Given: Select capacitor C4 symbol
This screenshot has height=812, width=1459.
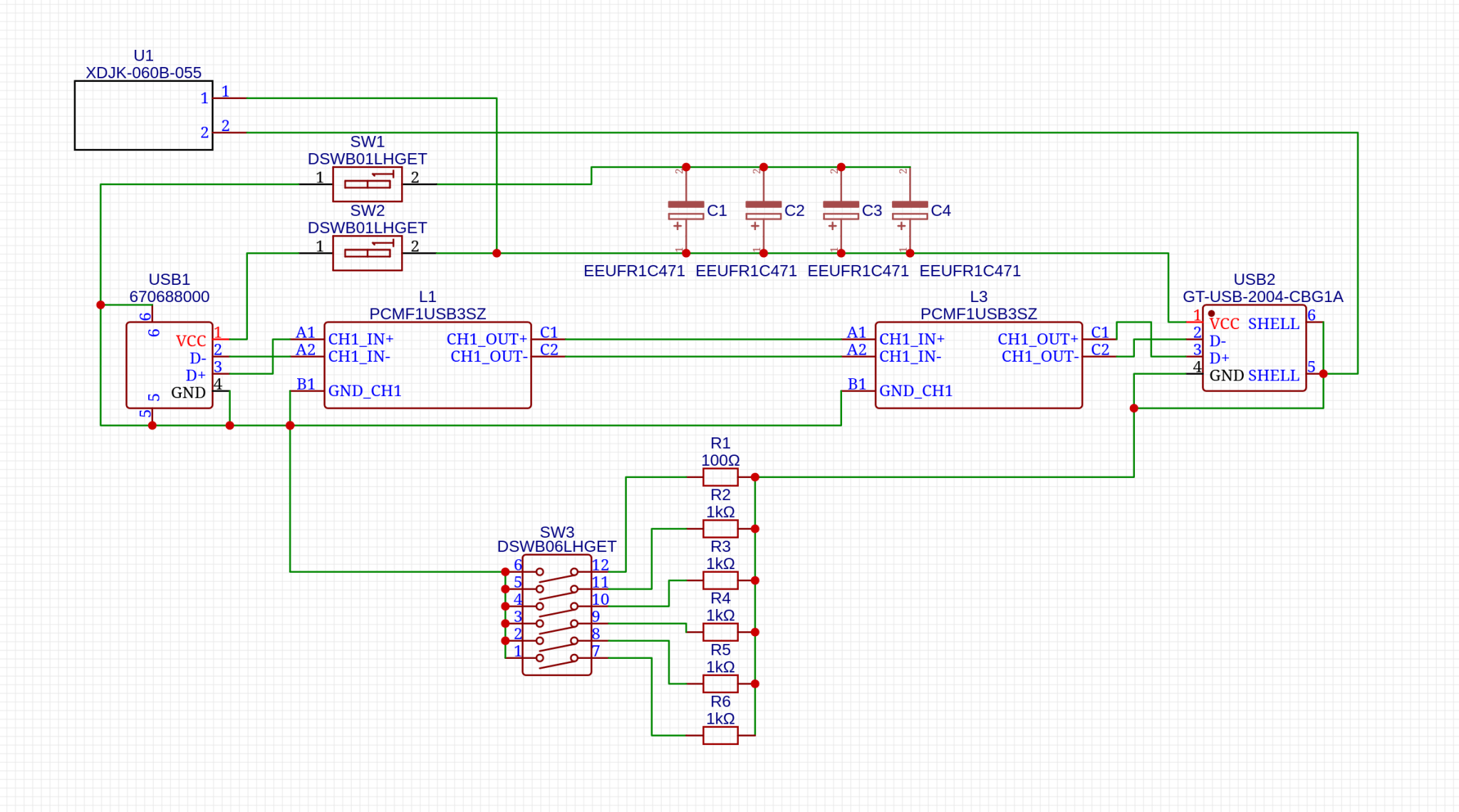Looking at the screenshot, I should click(x=910, y=210).
